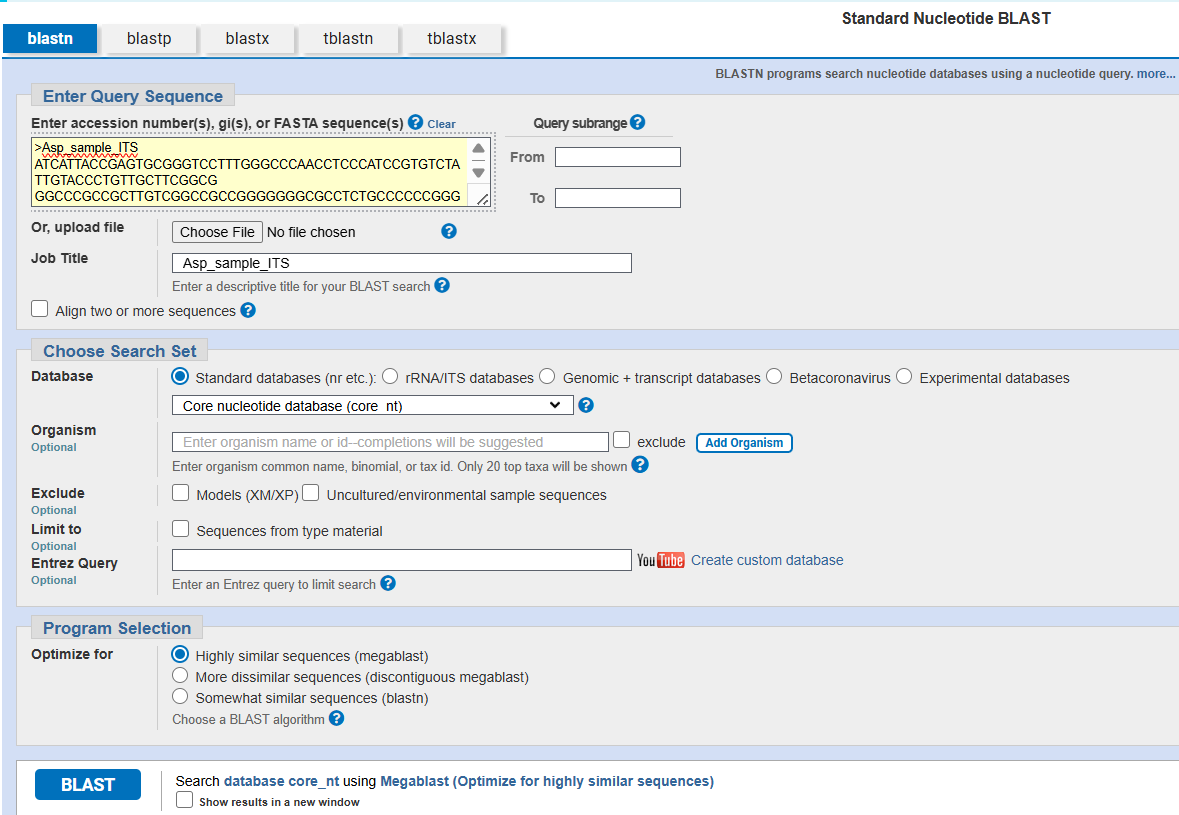The width and height of the screenshot is (1179, 815).
Task: Show help for Entrez query limit
Action: [x=388, y=583]
